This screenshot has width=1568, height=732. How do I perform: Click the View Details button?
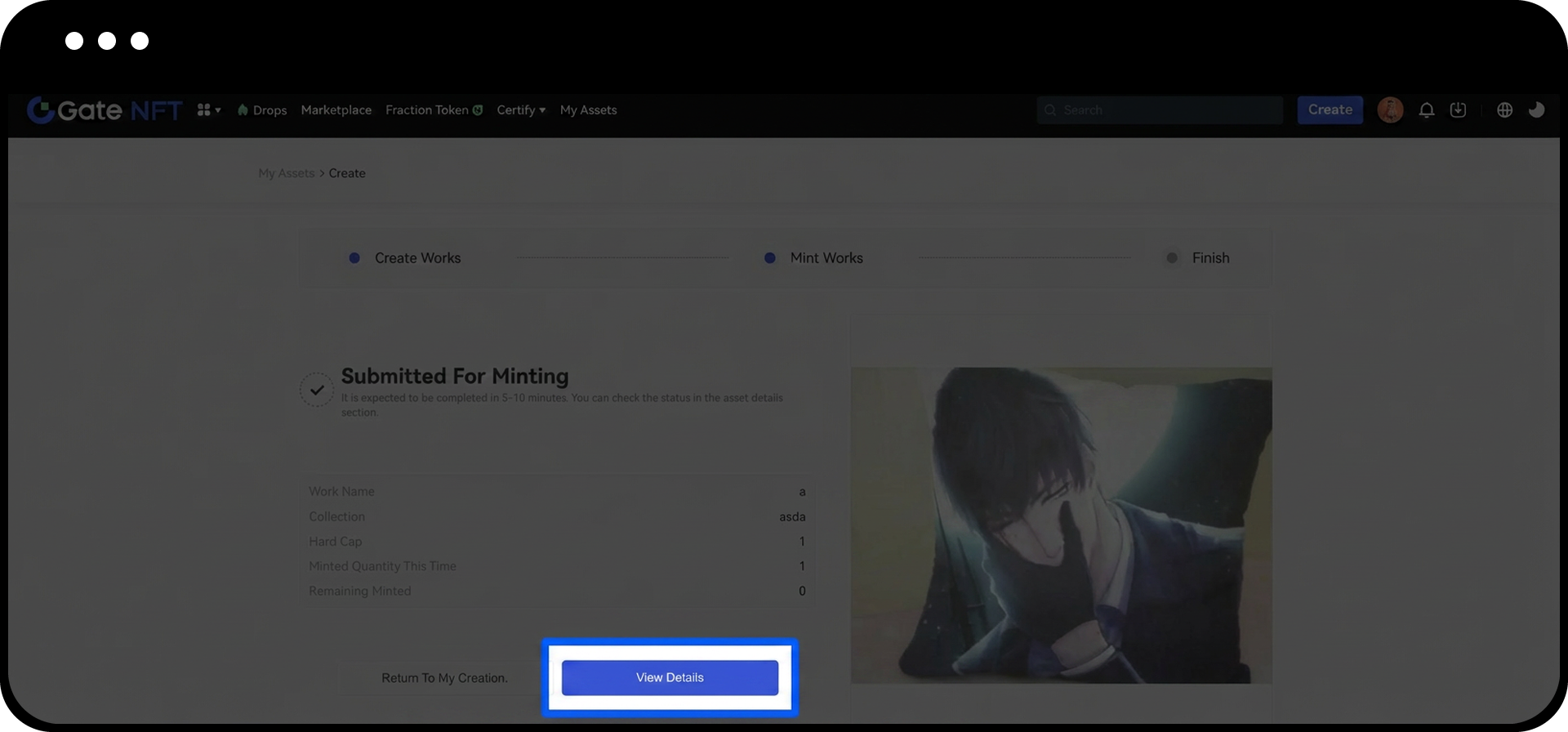click(670, 678)
